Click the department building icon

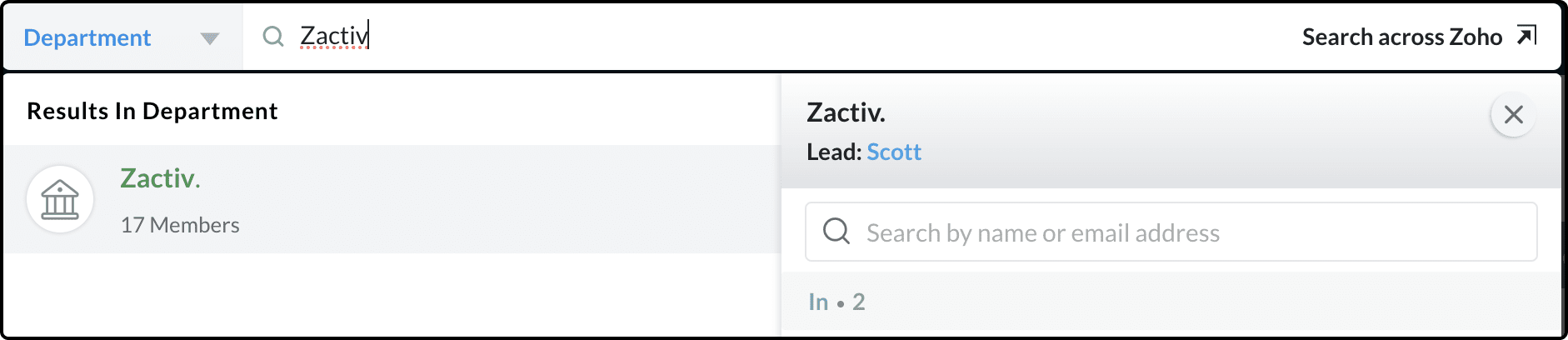pyautogui.click(x=60, y=199)
